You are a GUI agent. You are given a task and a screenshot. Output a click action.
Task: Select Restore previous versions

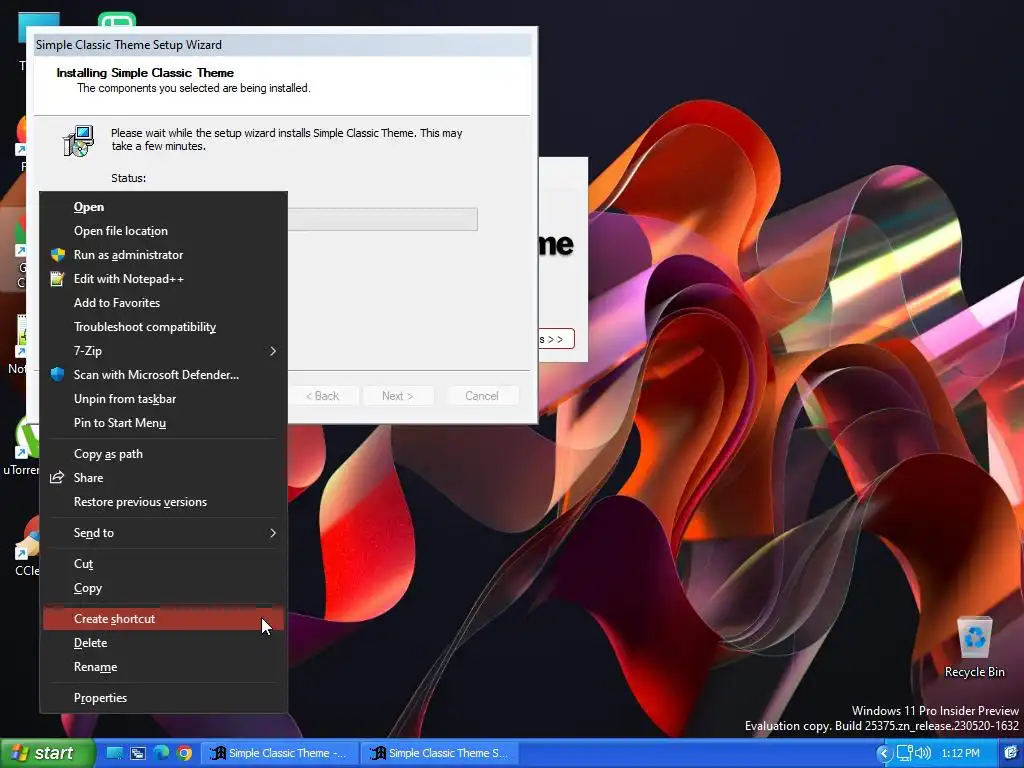(x=163, y=502)
